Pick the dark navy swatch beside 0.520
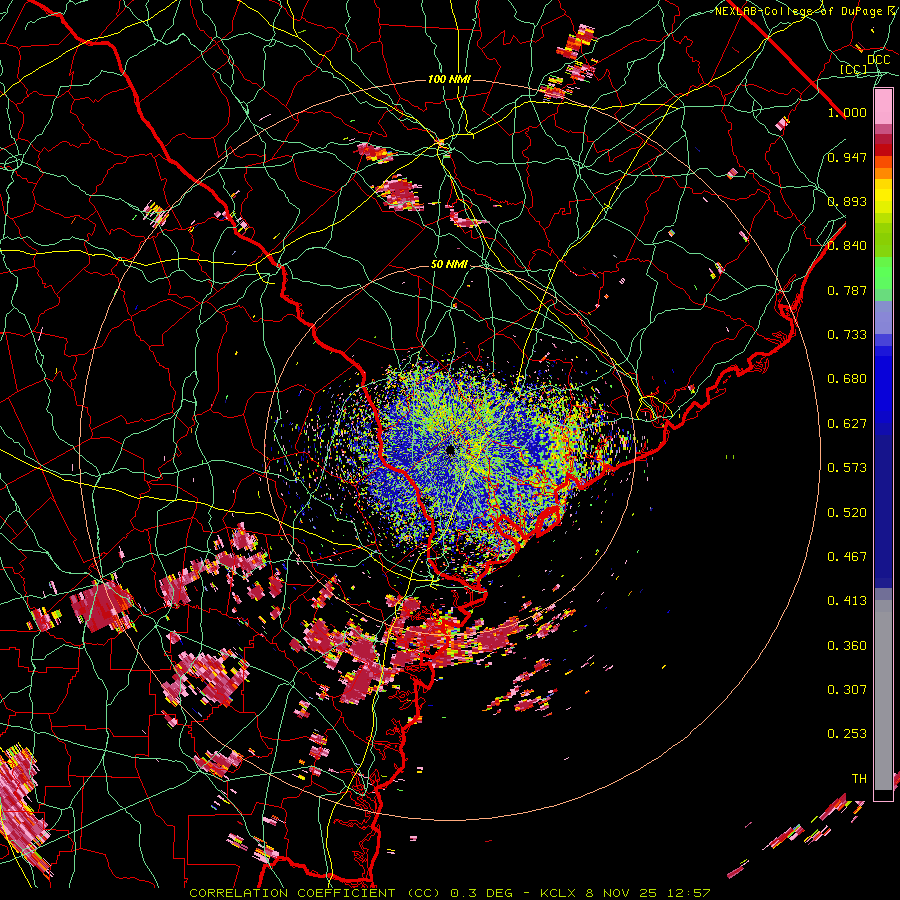The height and width of the screenshot is (900, 900). [883, 506]
